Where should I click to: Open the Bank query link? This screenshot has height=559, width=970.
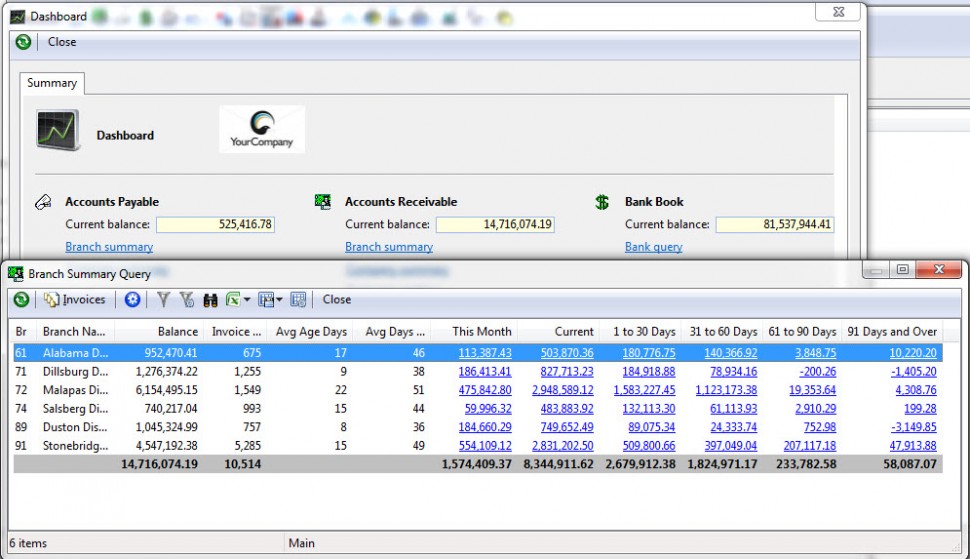click(653, 247)
